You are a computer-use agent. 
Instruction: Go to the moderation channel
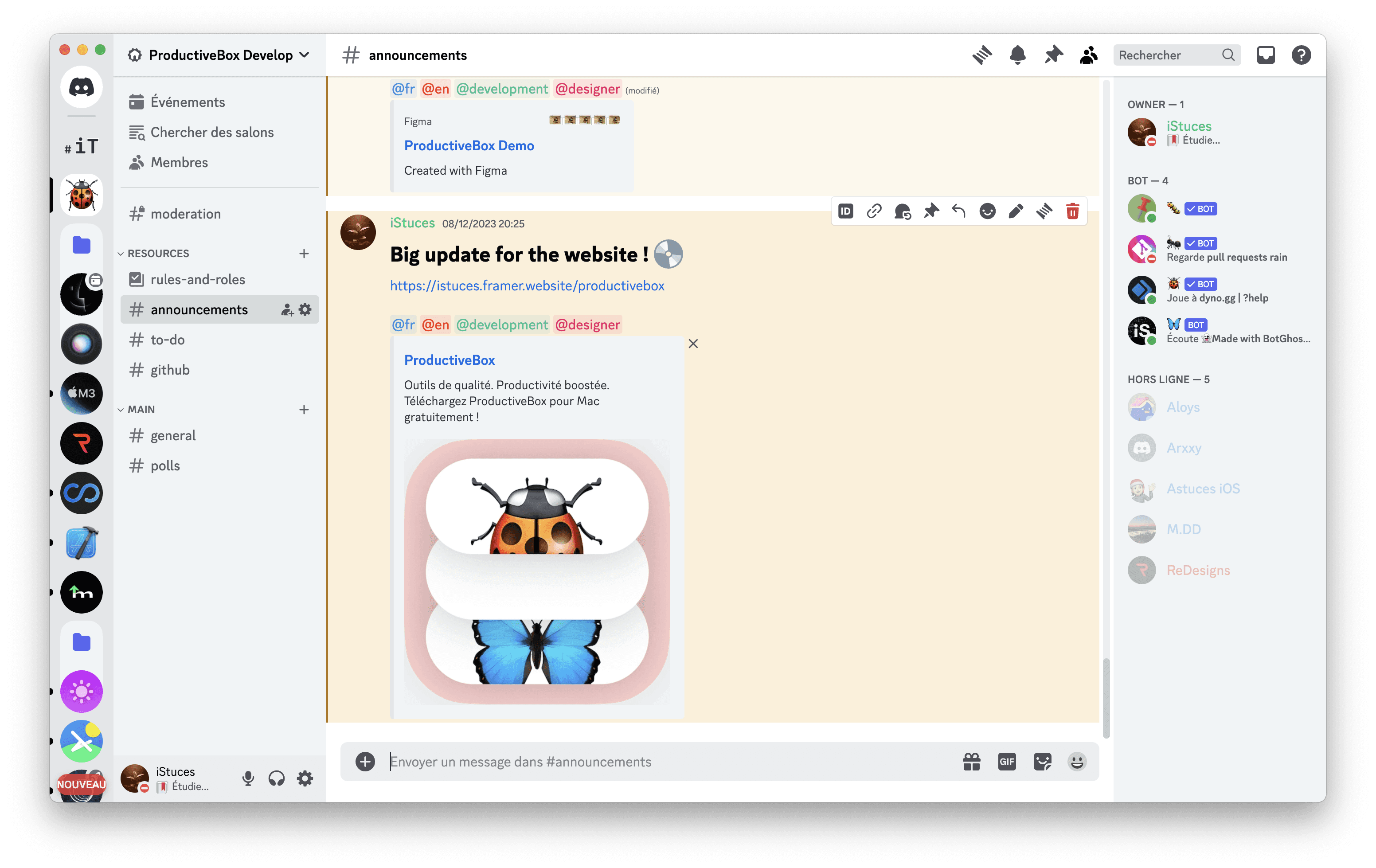tap(219, 214)
